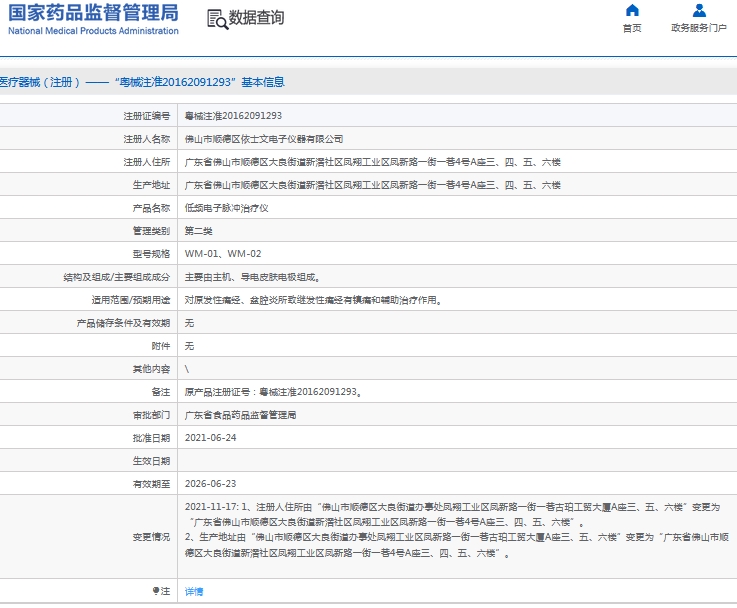Click the home icon labeled 首页

click(632, 10)
